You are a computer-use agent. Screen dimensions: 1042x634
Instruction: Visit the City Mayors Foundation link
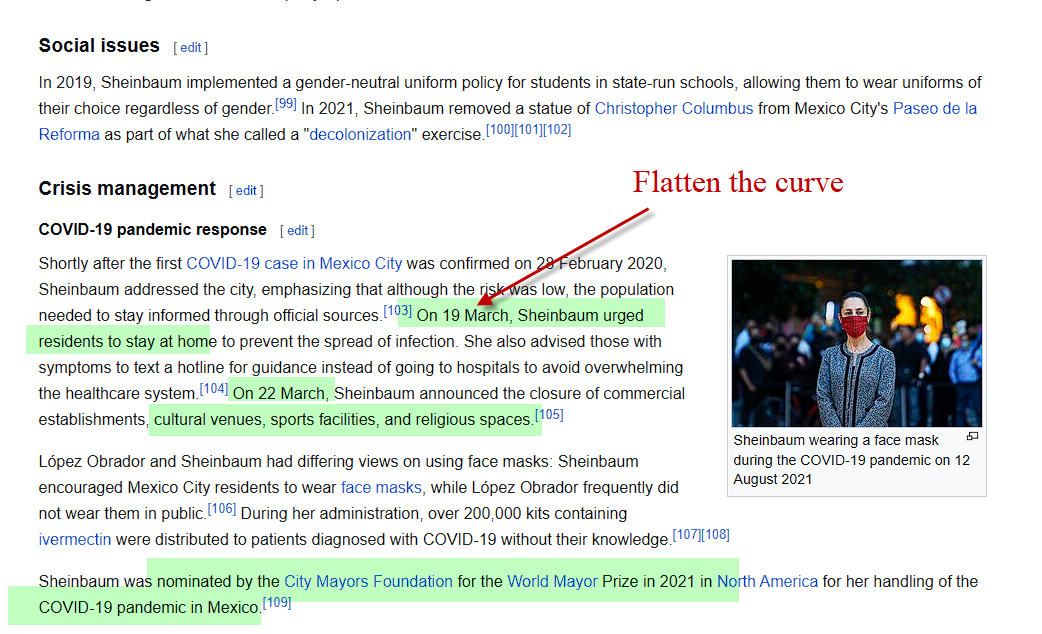pos(368,581)
